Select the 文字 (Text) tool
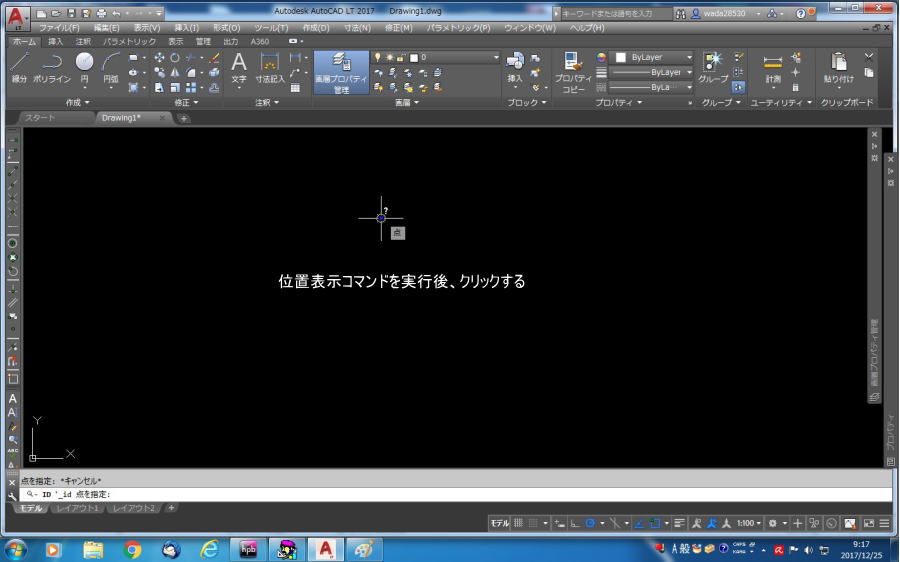The height and width of the screenshot is (562, 900). tap(239, 68)
